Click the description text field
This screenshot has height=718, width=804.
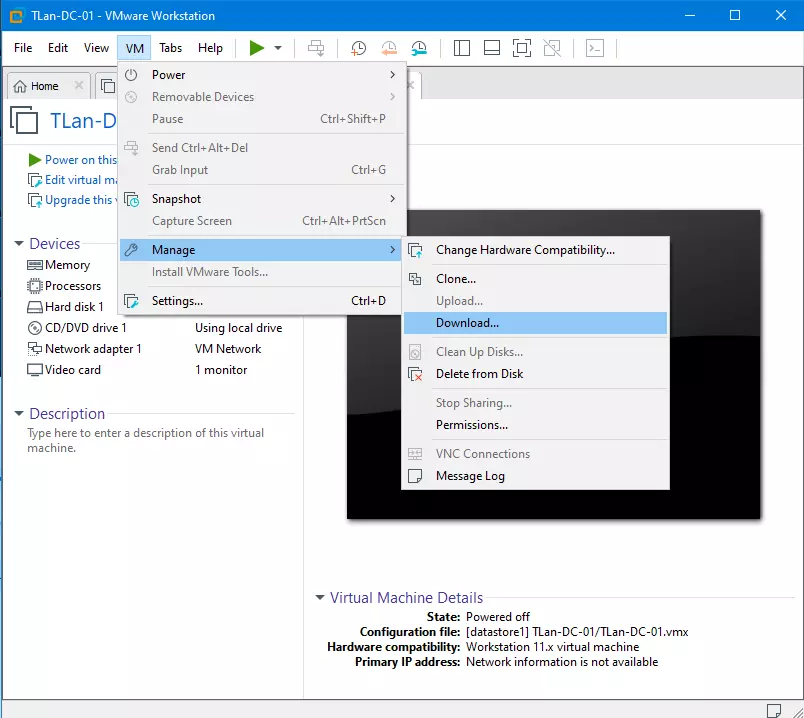(x=146, y=441)
